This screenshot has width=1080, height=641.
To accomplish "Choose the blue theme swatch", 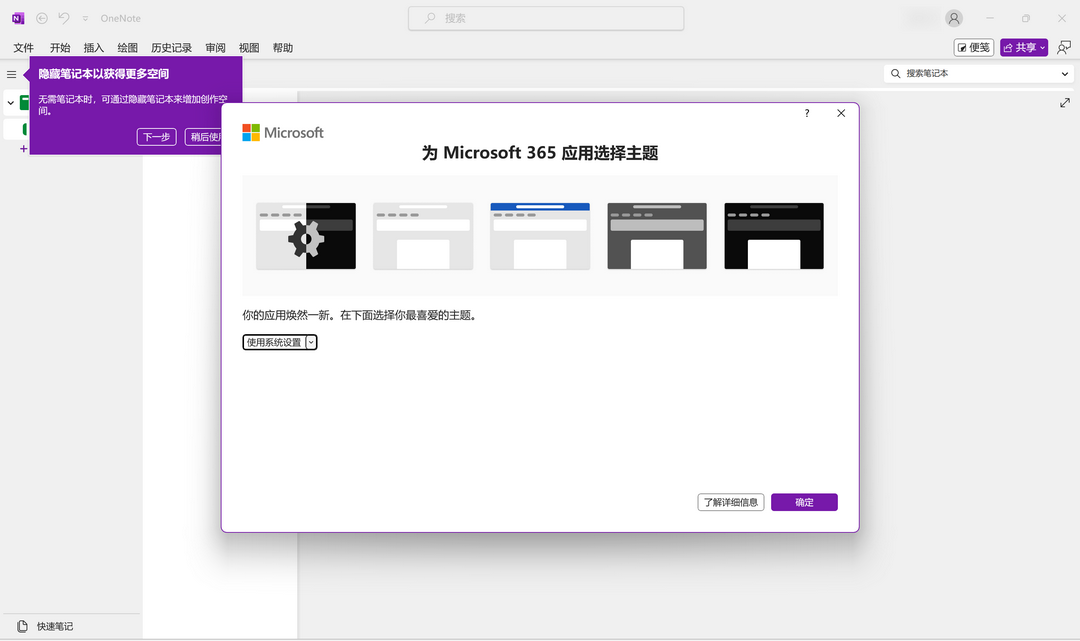I will click(540, 236).
